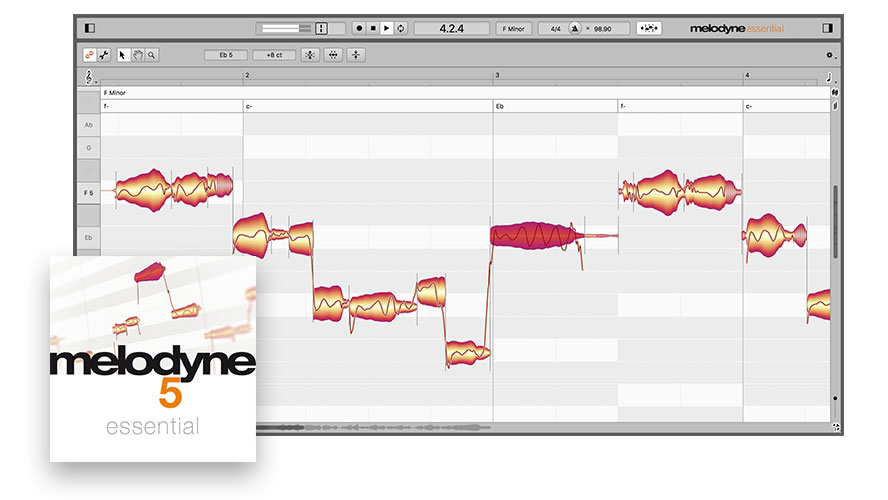The height and width of the screenshot is (500, 888).
Task: Select the Eb blob at bar 4
Action: click(x=773, y=234)
